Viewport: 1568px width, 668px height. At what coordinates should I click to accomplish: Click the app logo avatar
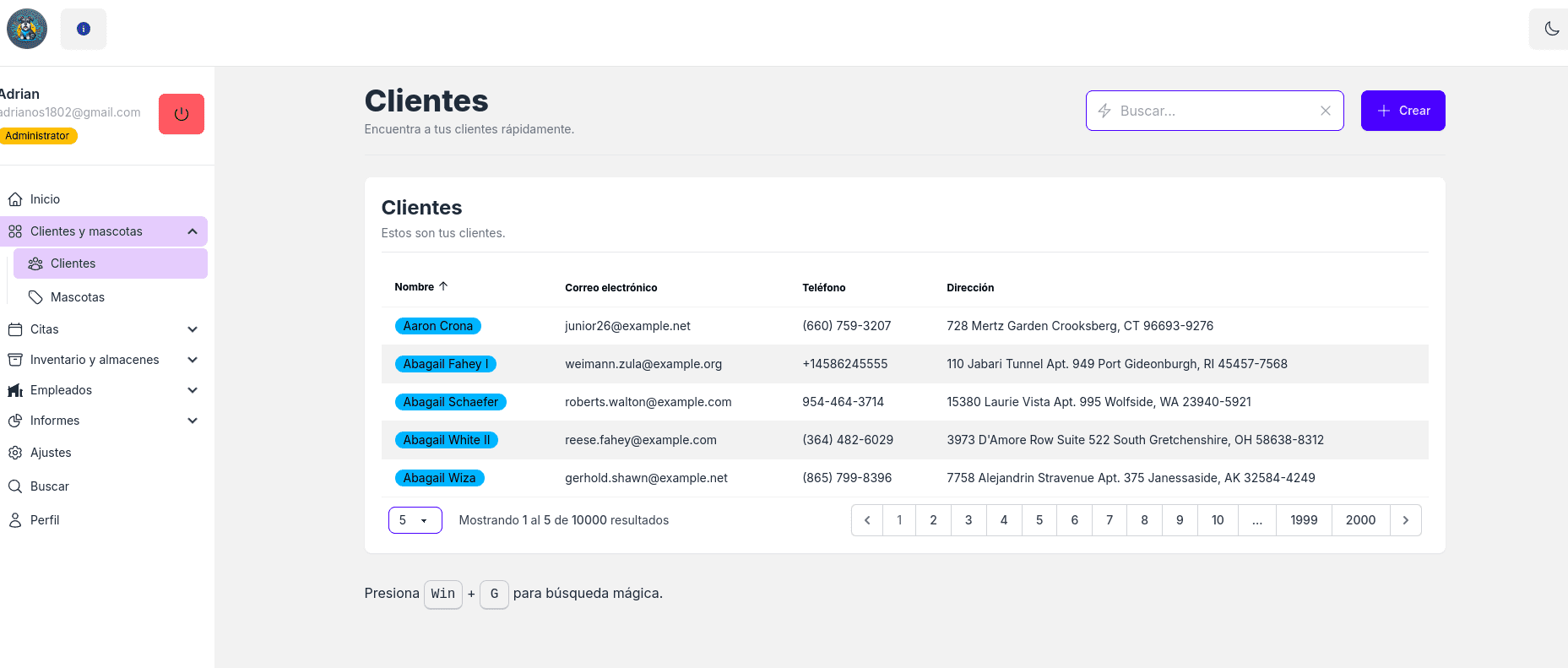(27, 29)
